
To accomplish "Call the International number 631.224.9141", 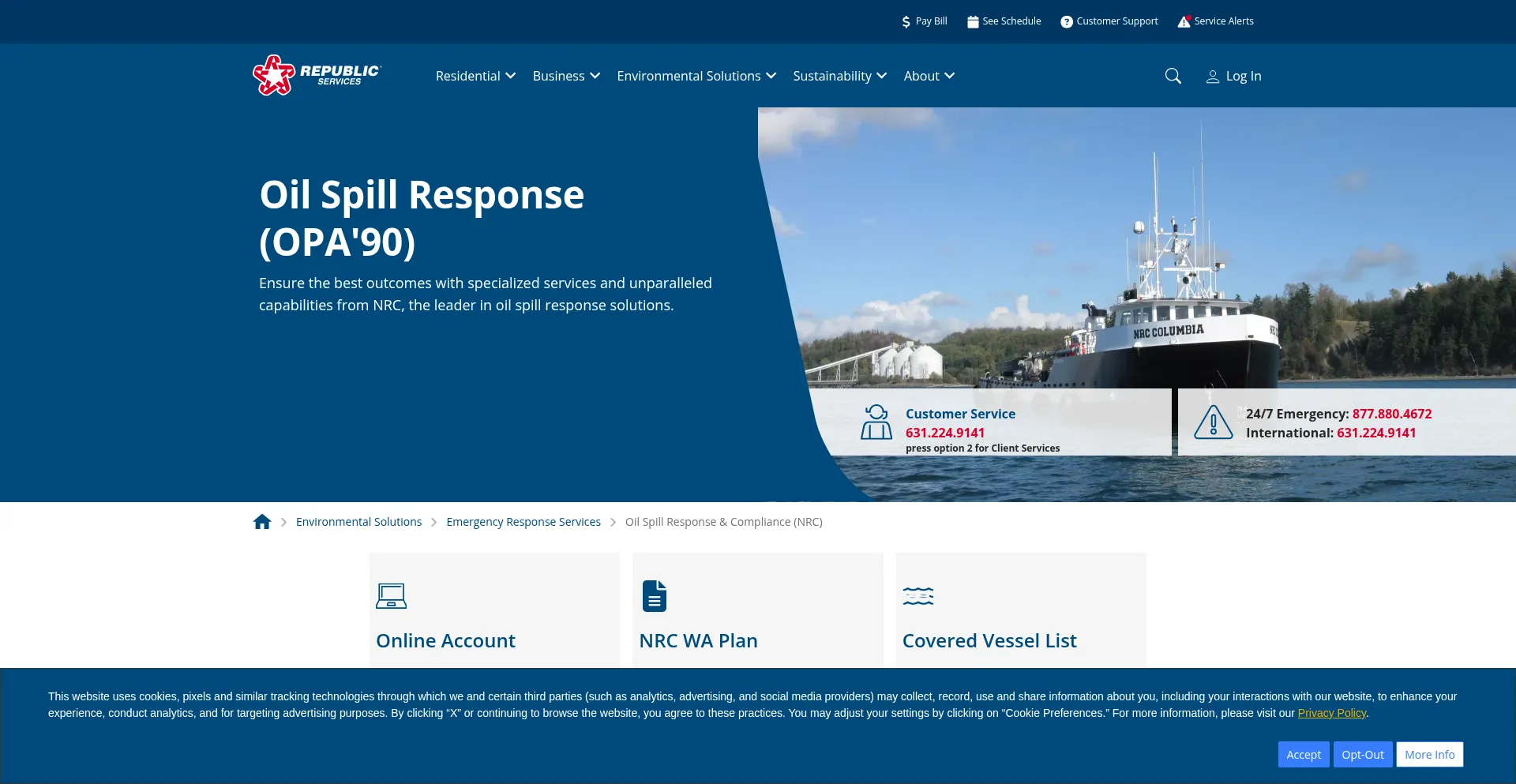I will tap(1376, 433).
